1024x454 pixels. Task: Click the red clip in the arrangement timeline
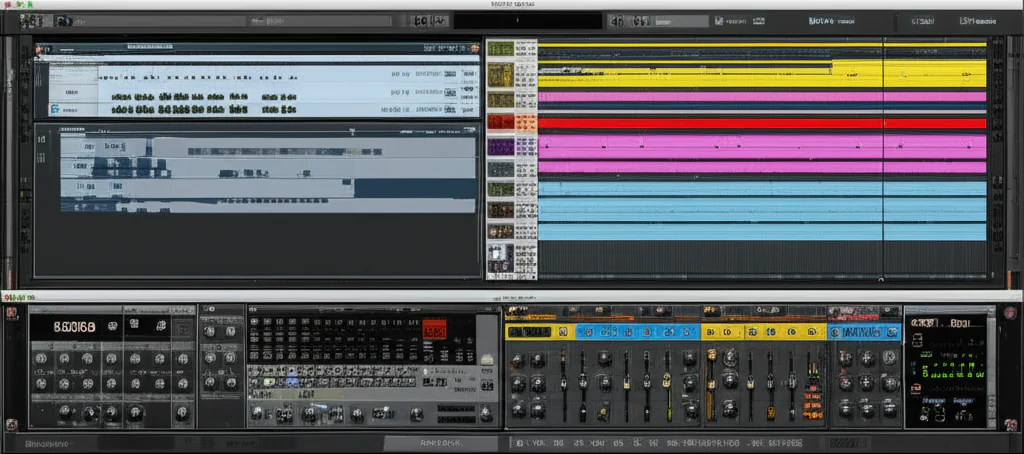point(762,123)
